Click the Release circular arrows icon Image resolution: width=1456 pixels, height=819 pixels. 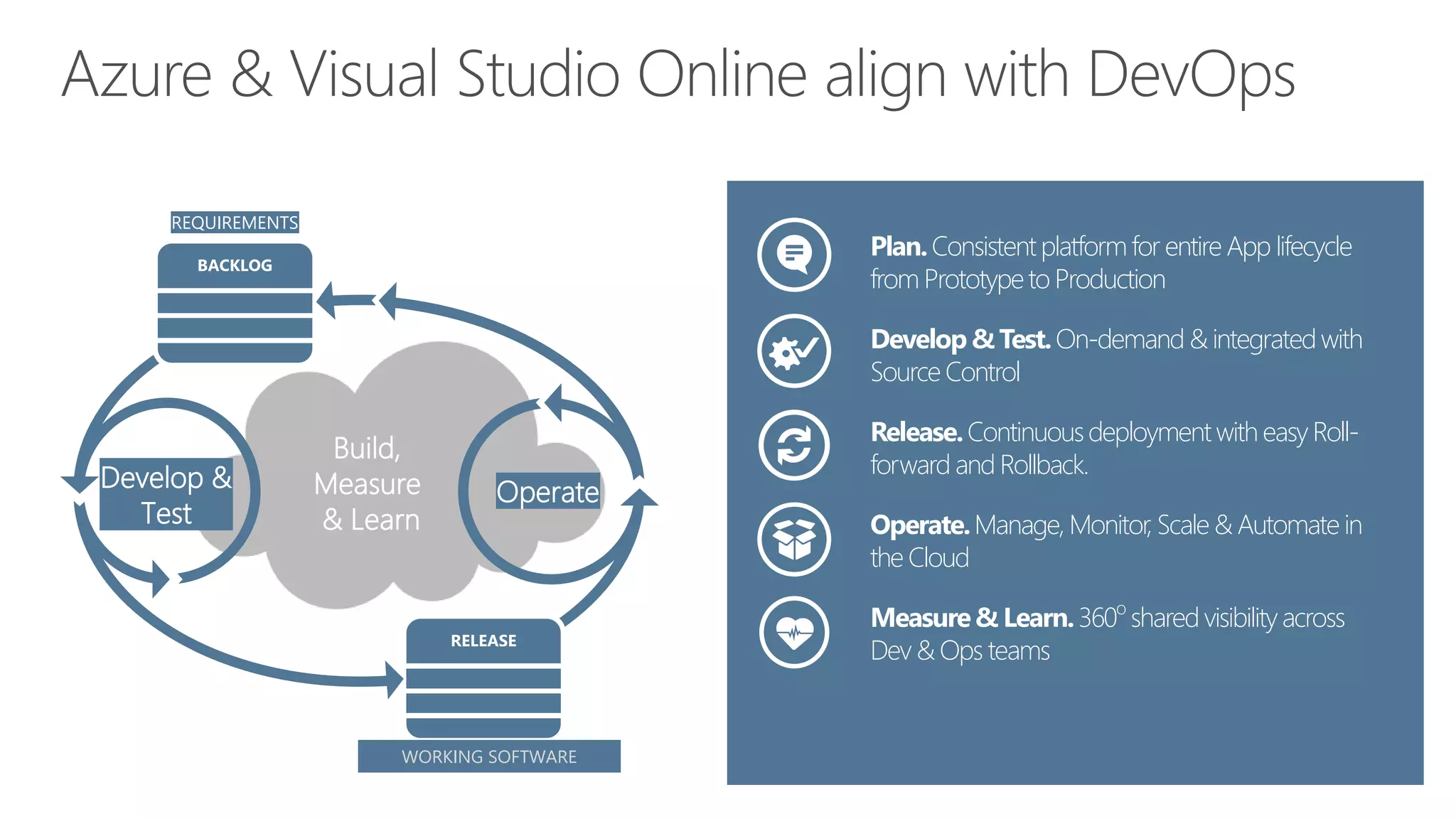click(794, 445)
